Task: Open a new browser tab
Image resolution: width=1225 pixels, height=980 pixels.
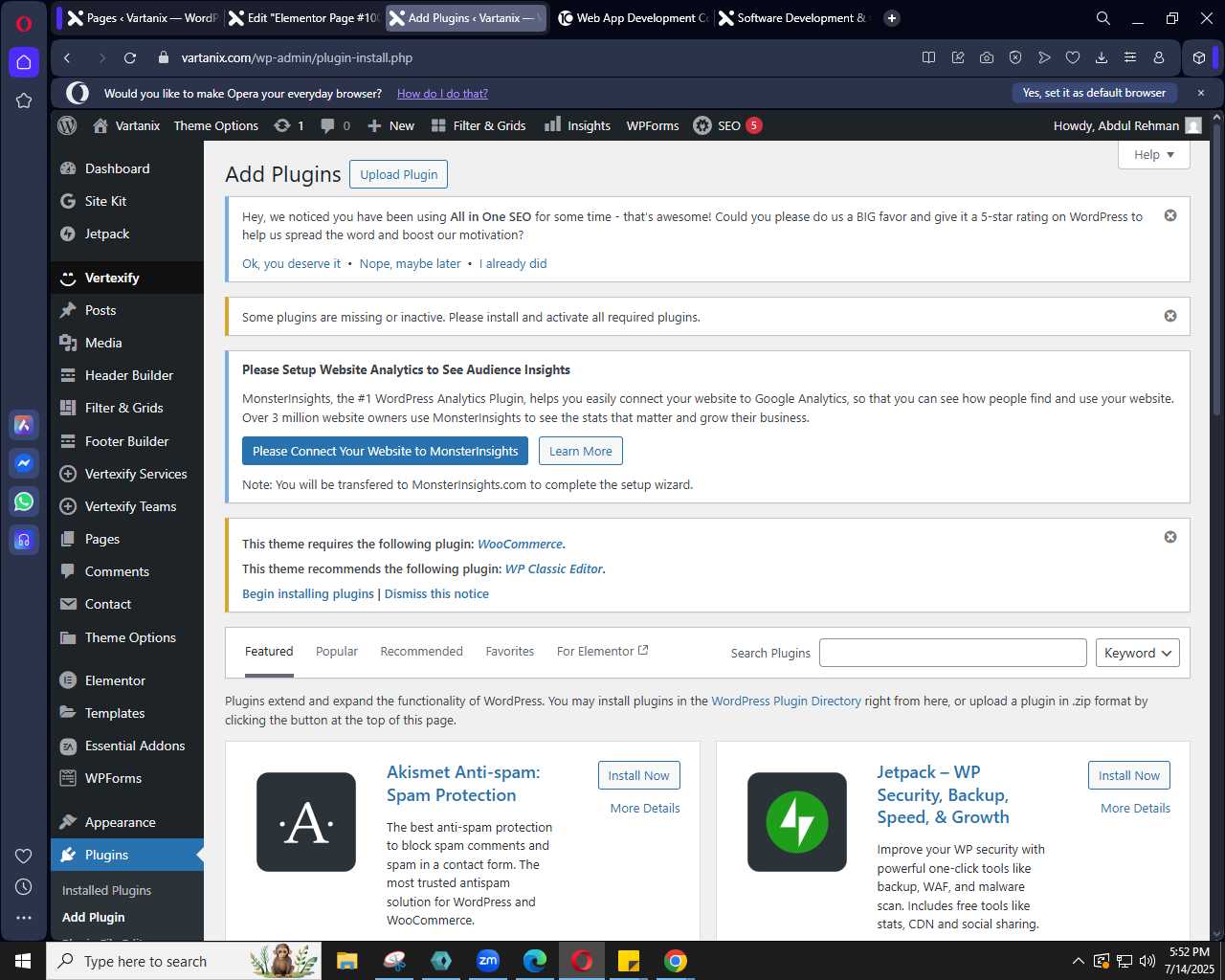Action: point(892,18)
